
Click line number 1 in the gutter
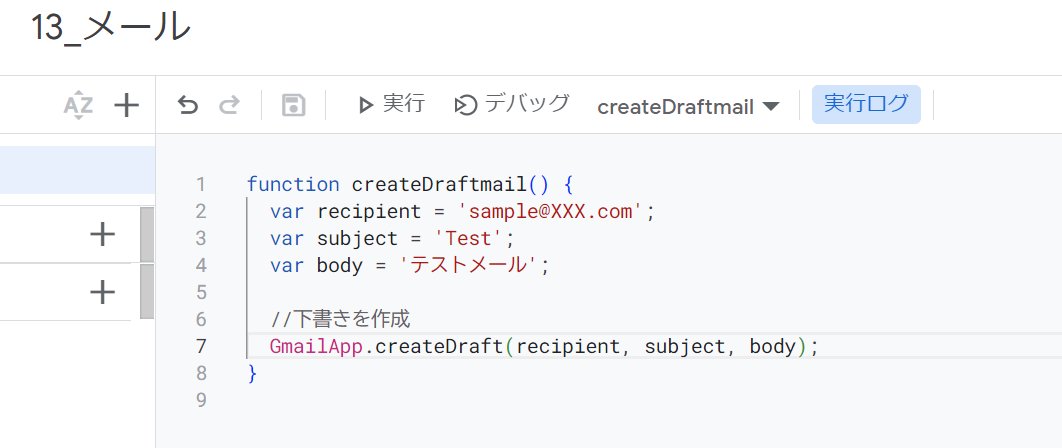point(200,184)
